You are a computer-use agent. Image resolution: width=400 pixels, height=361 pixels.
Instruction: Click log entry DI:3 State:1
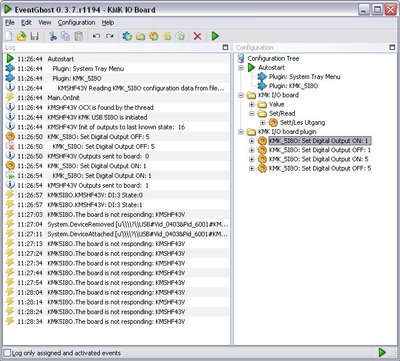[95, 205]
